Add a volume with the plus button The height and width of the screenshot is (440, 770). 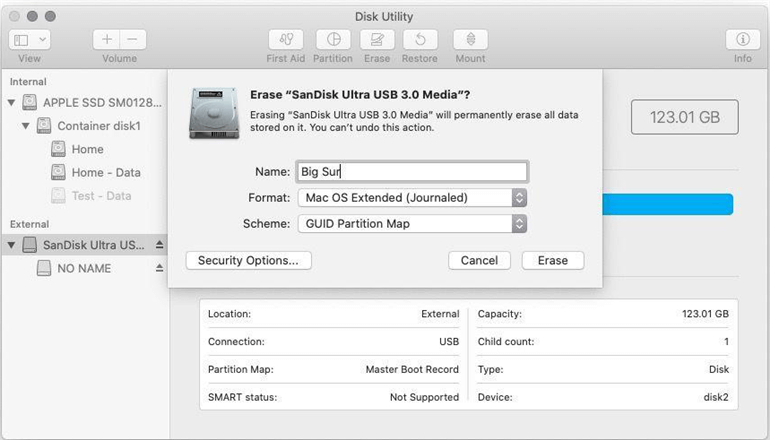pyautogui.click(x=107, y=39)
